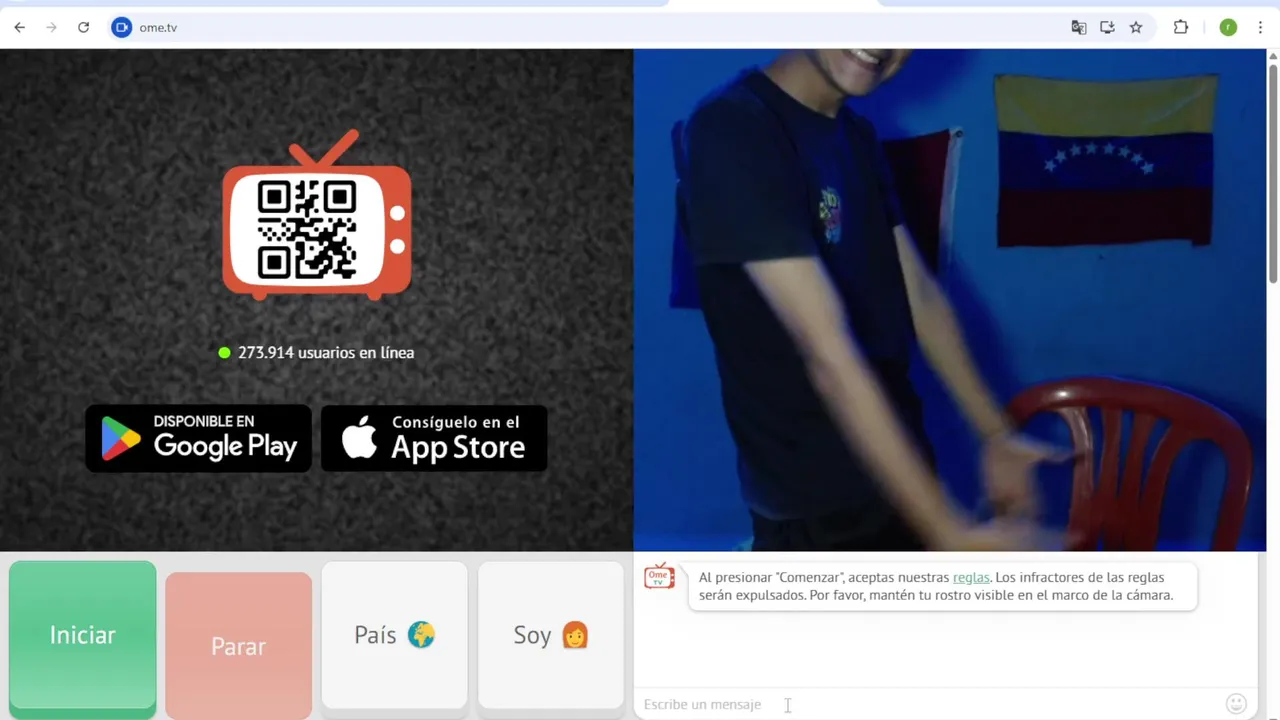1280x720 pixels.
Task: Open the translate page icon
Action: tap(1079, 27)
